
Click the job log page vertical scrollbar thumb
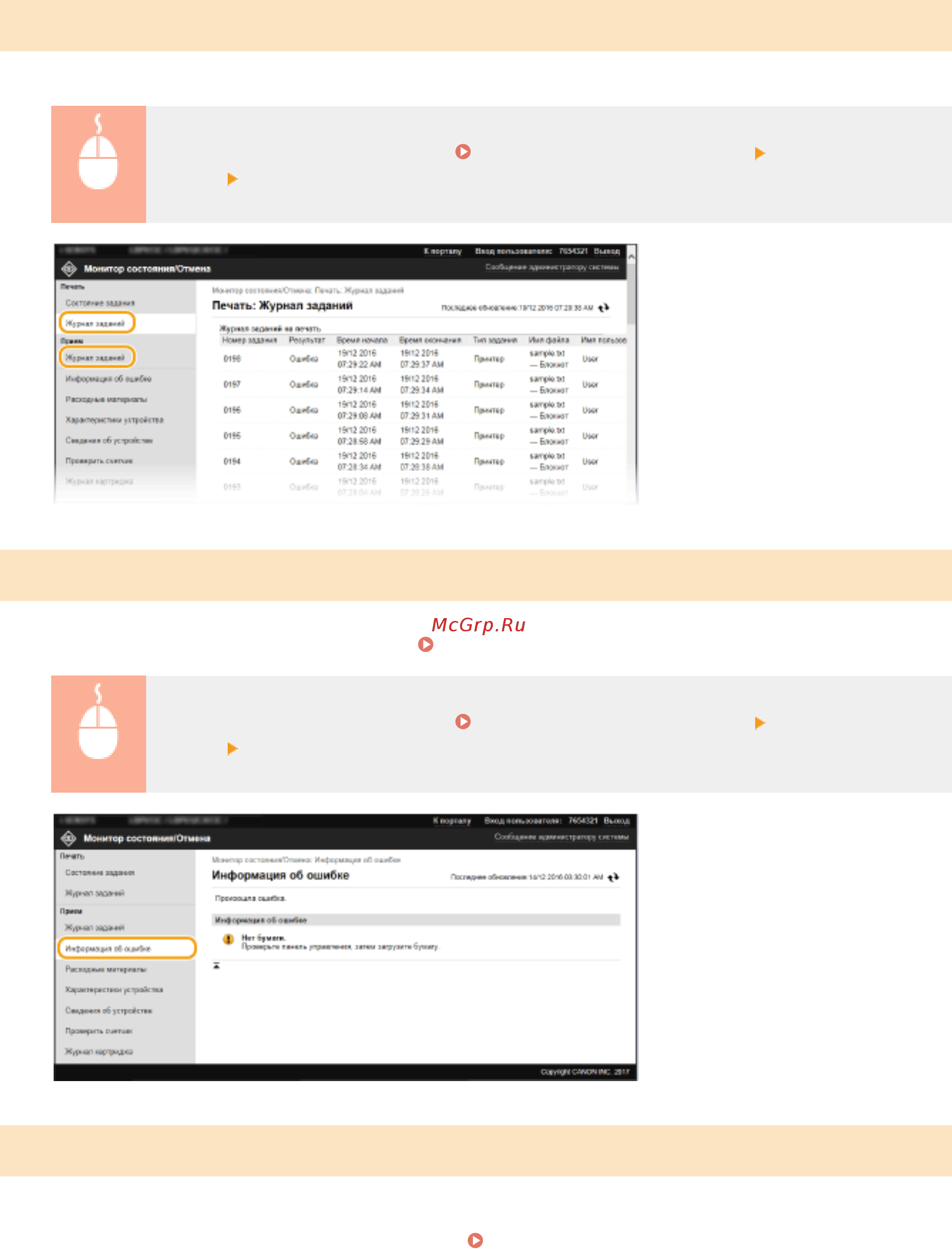pos(631,294)
